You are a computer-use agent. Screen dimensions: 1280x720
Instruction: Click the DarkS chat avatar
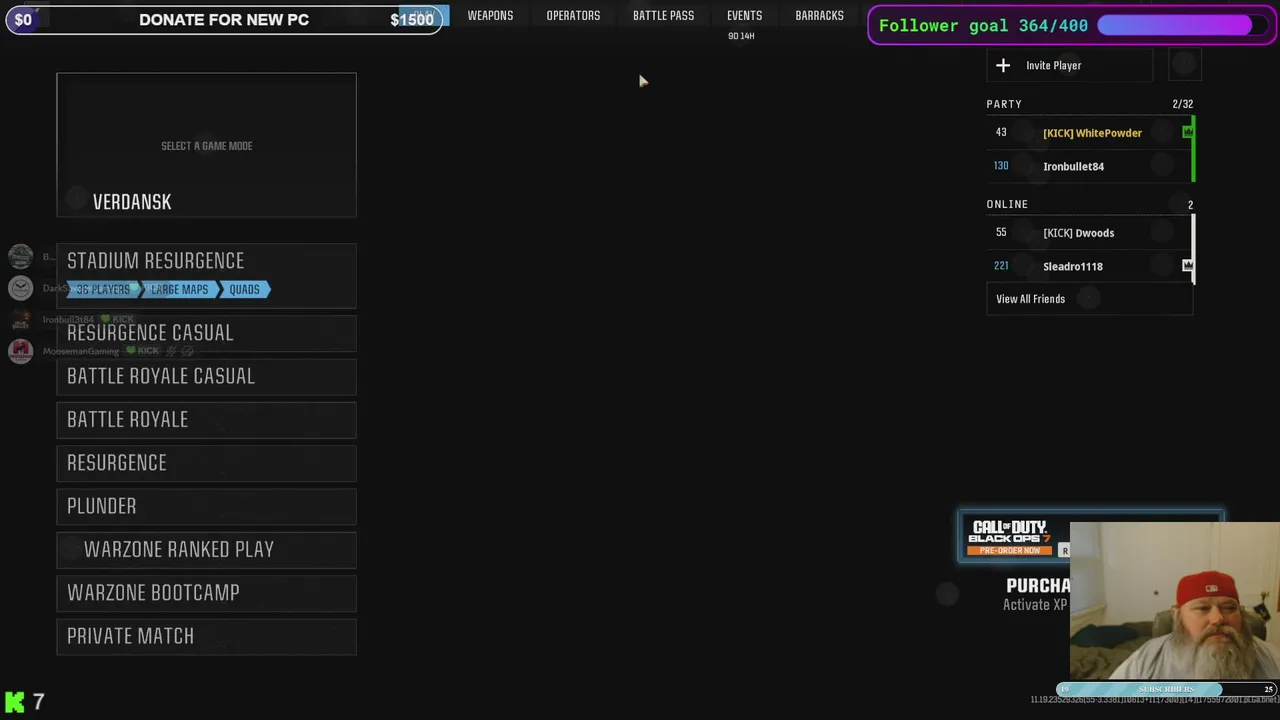pyautogui.click(x=20, y=288)
